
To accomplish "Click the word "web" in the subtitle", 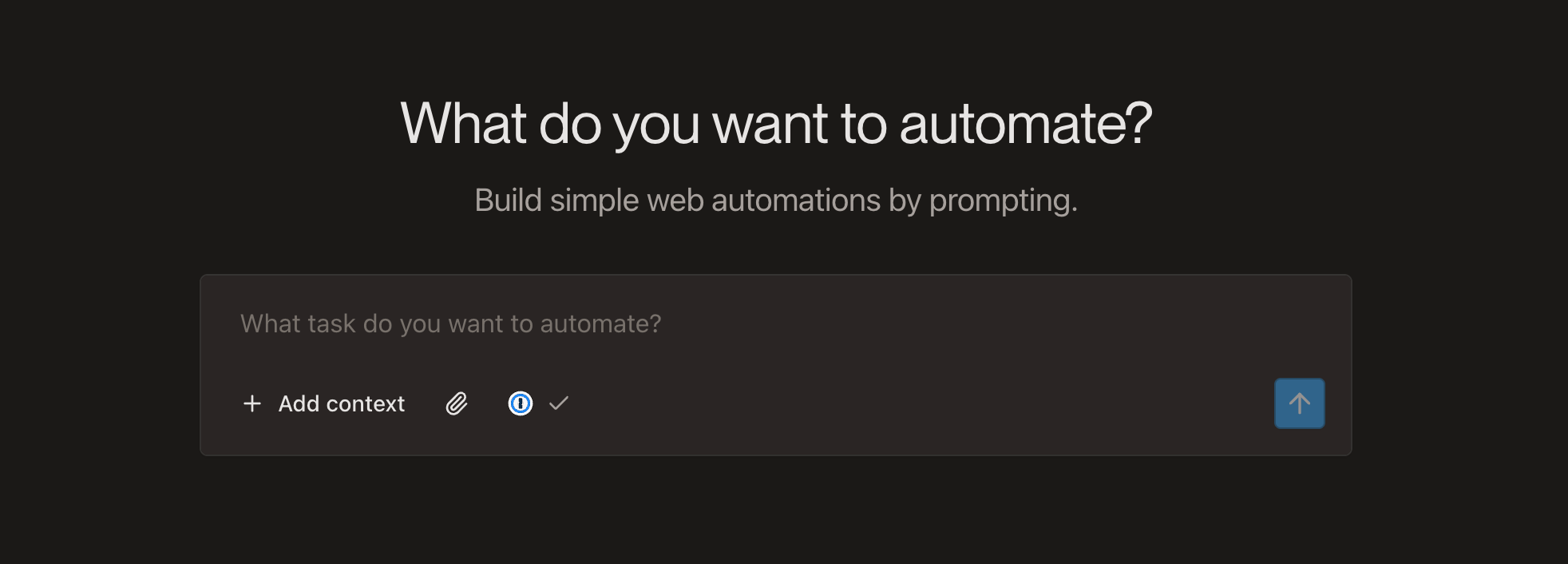I will [x=675, y=200].
